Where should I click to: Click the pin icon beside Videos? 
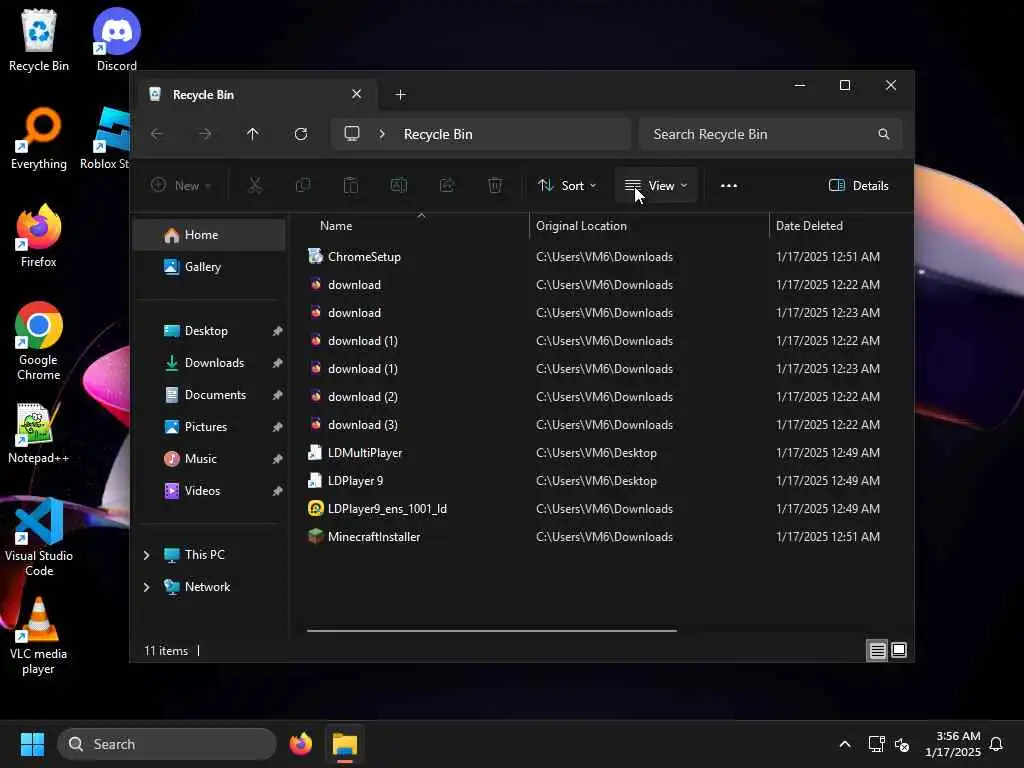coord(278,491)
